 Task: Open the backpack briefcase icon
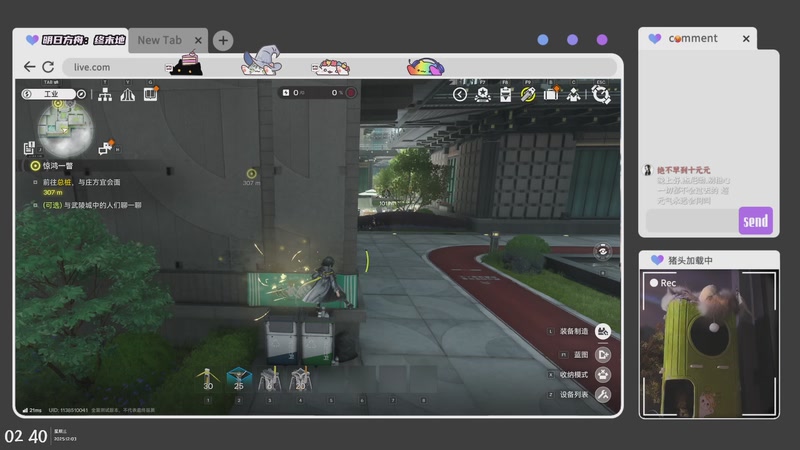coord(551,94)
